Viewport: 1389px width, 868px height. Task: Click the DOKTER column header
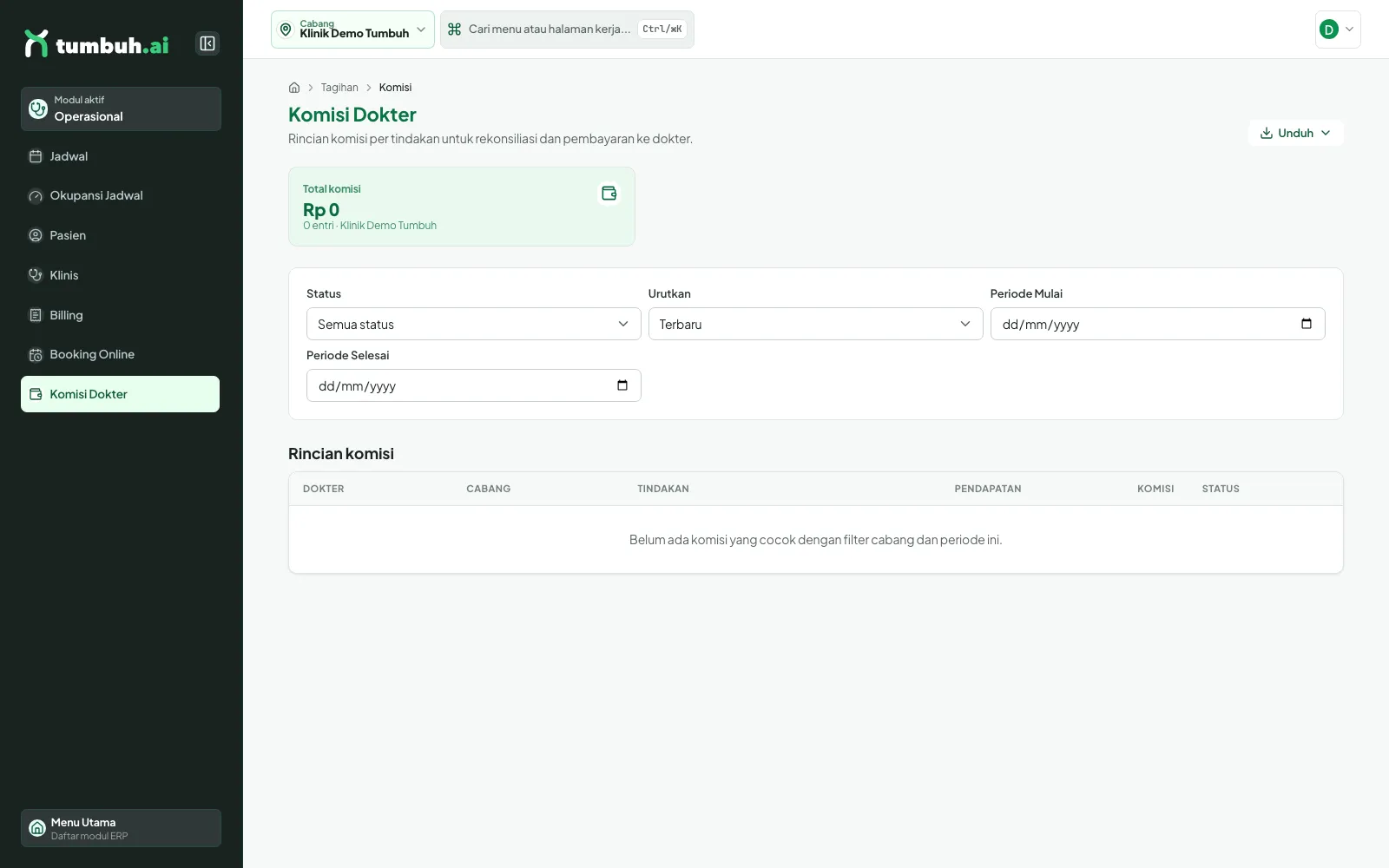tap(324, 489)
